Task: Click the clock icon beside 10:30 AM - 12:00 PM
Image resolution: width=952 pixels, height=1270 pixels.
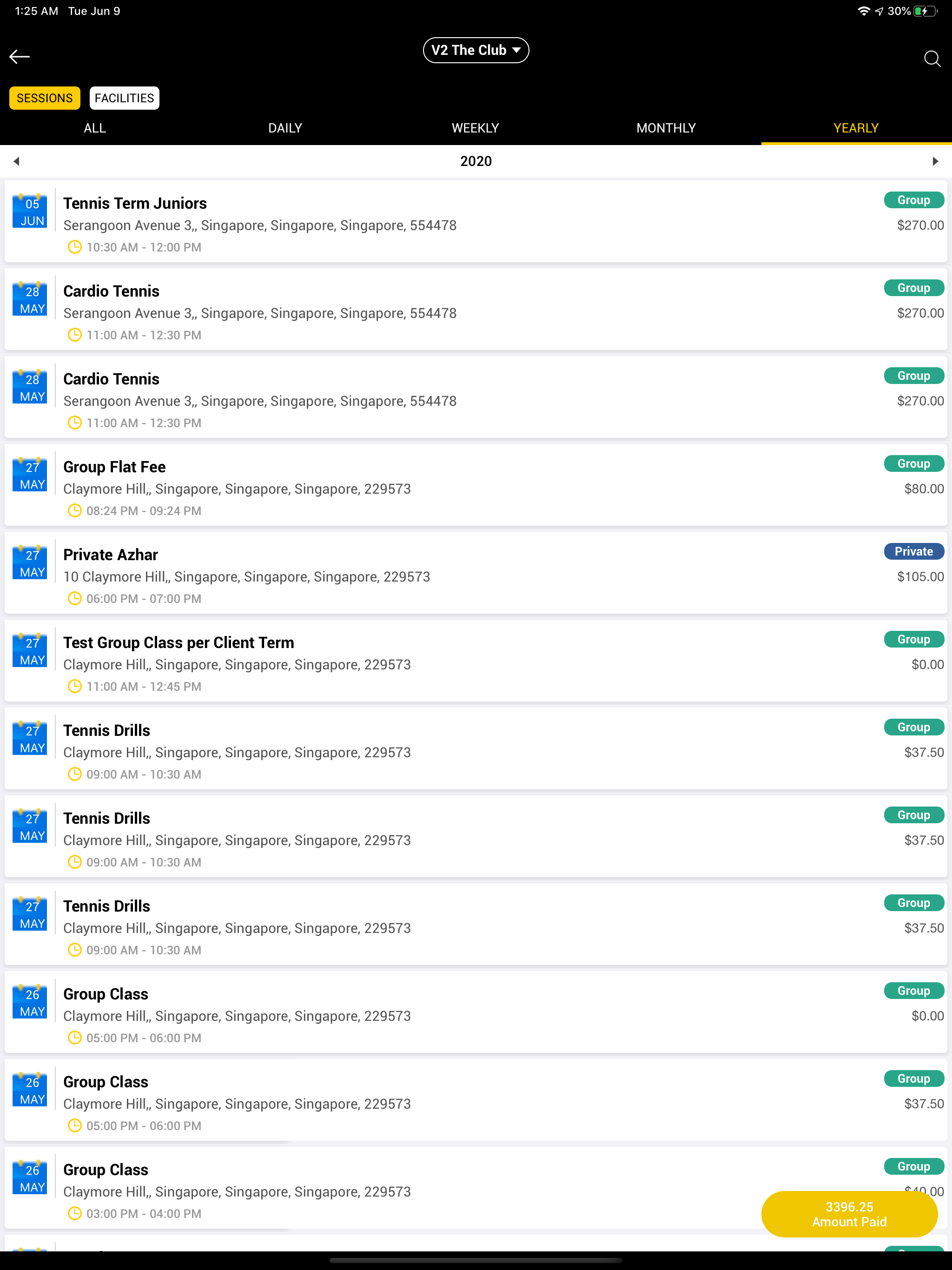Action: tap(75, 247)
